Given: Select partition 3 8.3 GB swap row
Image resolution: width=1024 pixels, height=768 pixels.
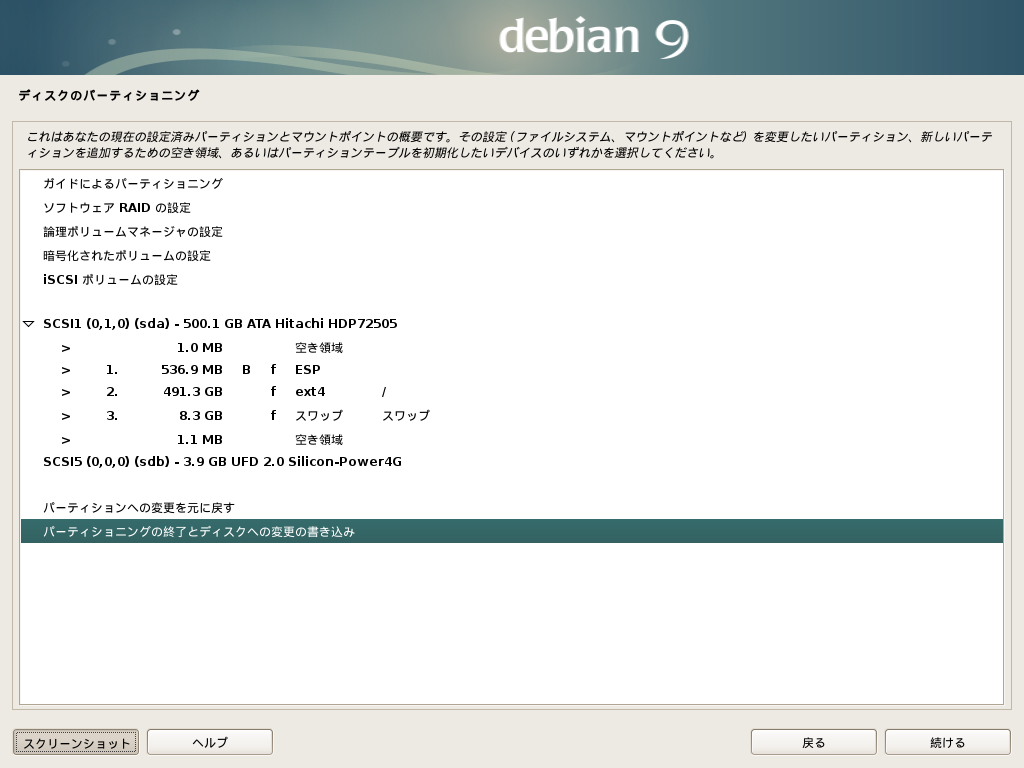Looking at the screenshot, I should coord(511,415).
